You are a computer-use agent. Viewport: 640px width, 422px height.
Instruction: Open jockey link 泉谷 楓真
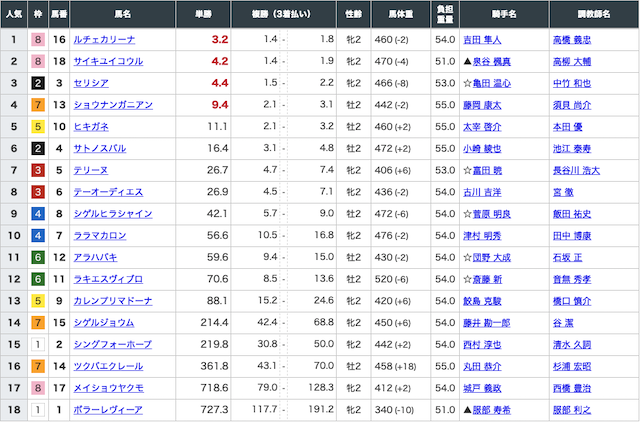[491, 62]
